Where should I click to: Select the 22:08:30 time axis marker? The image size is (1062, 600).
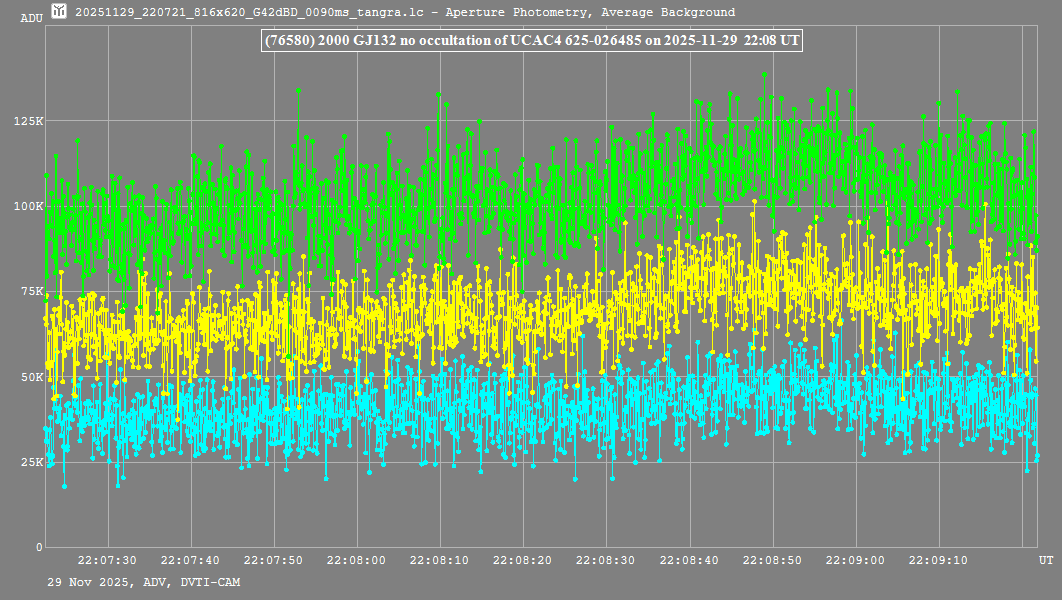(606, 561)
